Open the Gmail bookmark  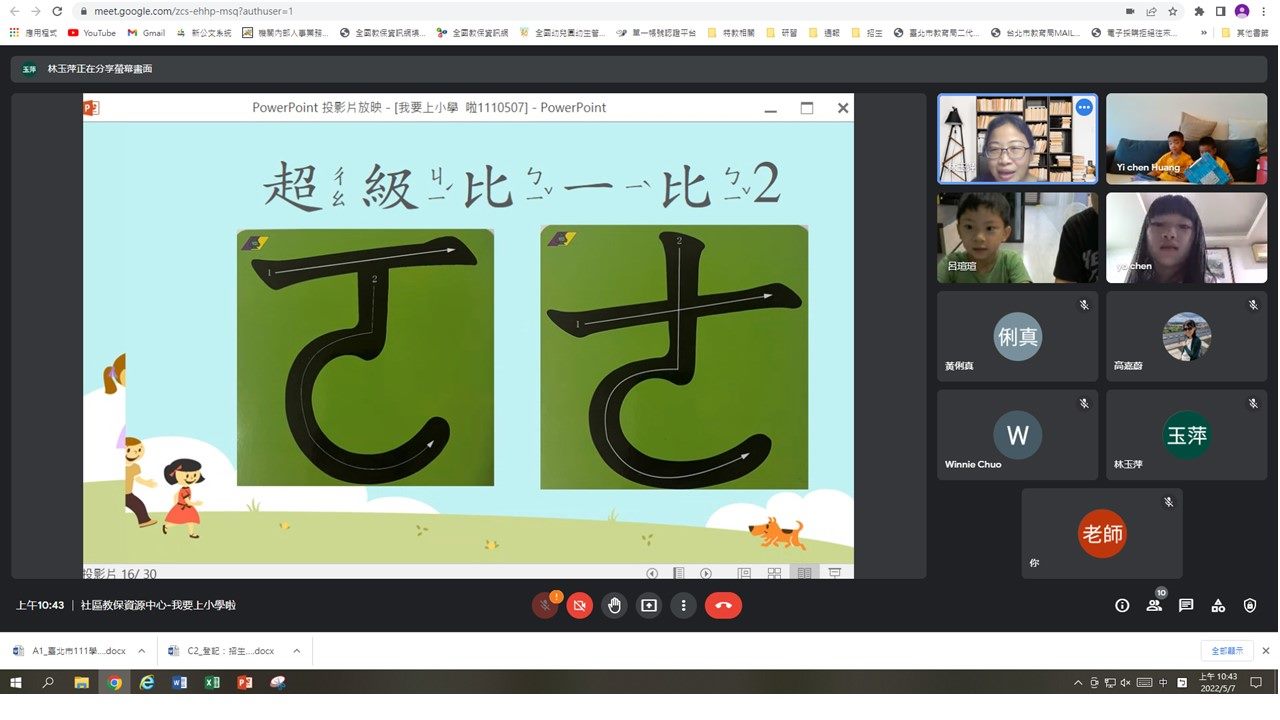coord(146,33)
